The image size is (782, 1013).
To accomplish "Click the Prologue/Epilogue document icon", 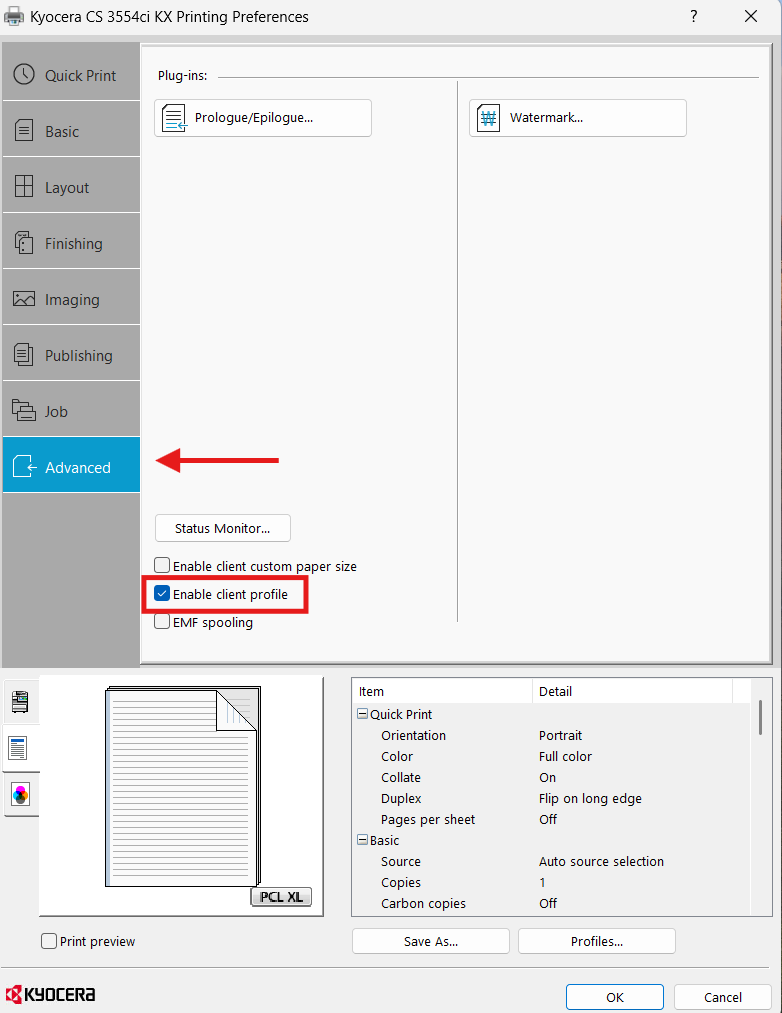I will [174, 118].
